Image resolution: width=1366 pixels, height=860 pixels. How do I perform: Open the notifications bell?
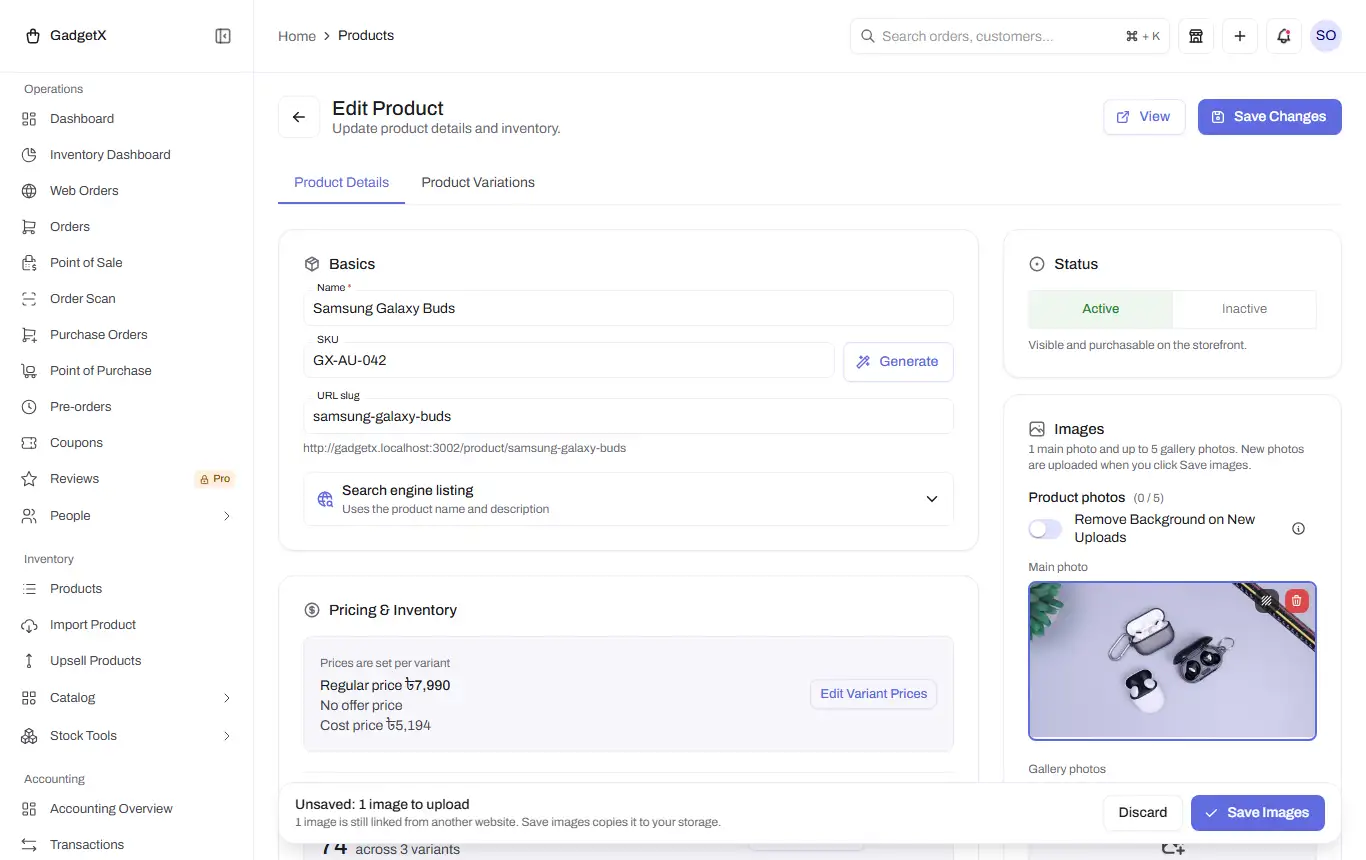(x=1284, y=36)
